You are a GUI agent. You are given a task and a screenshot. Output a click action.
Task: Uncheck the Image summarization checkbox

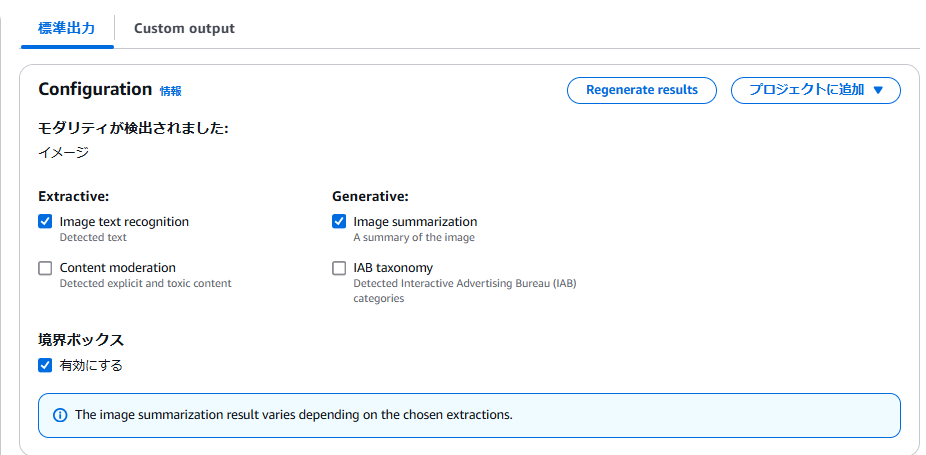coord(339,222)
